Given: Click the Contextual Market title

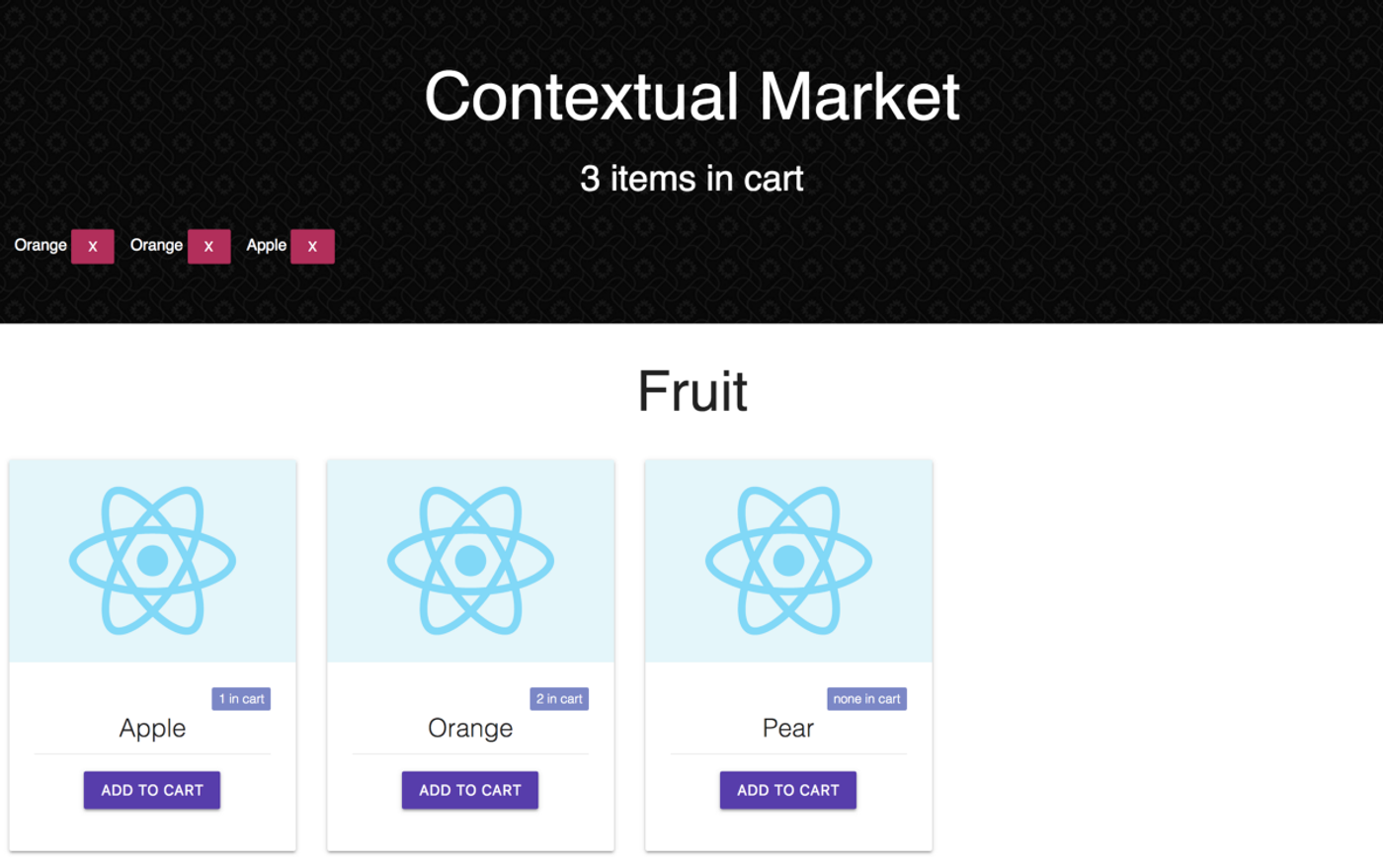Looking at the screenshot, I should coord(691,97).
